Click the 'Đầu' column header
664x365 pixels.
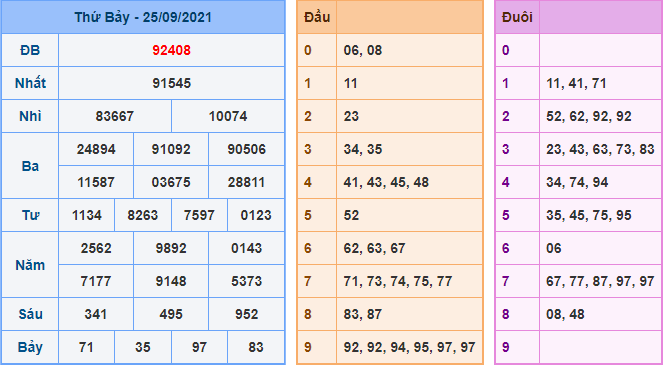click(317, 17)
